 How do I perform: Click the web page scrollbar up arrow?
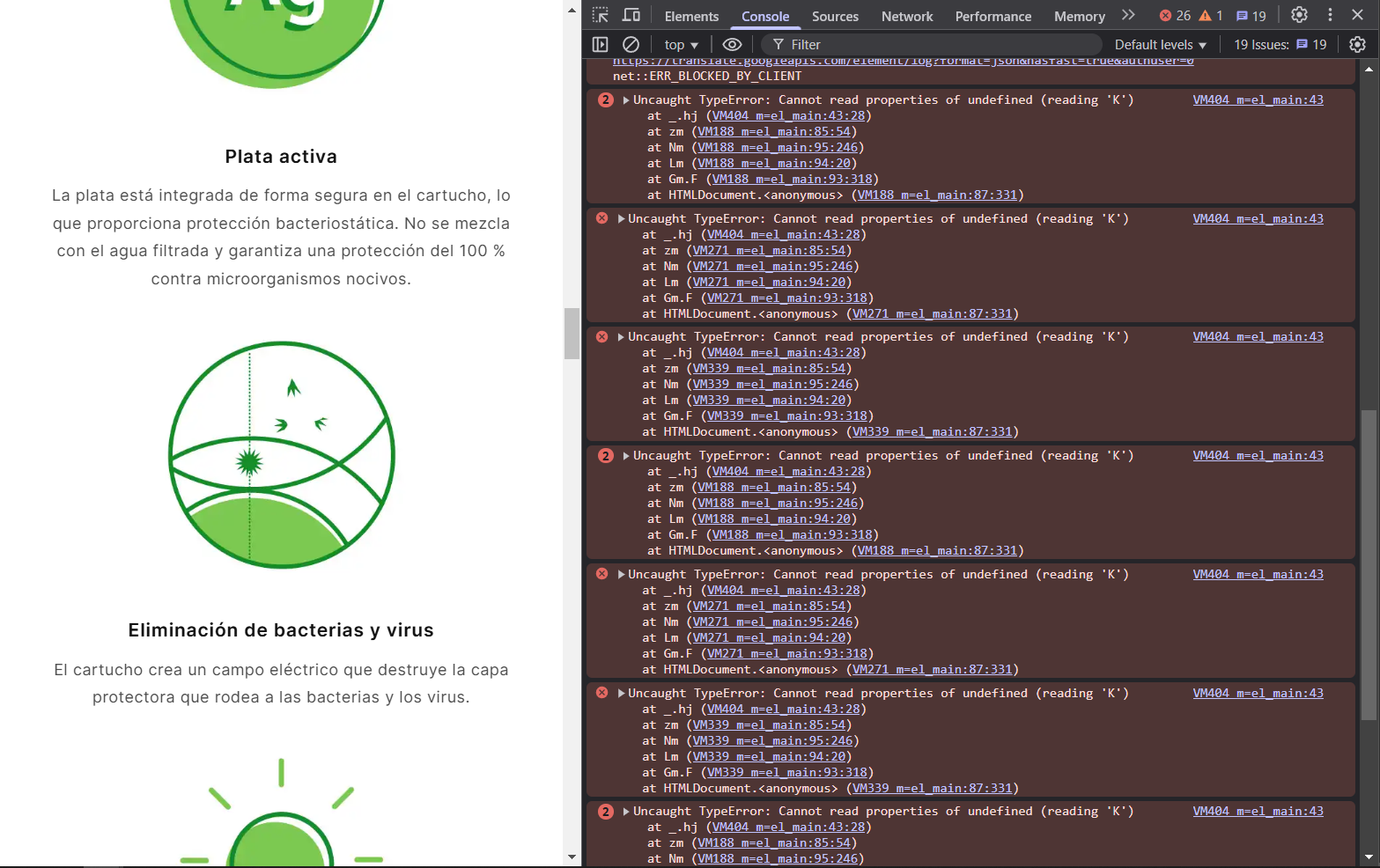[x=572, y=11]
